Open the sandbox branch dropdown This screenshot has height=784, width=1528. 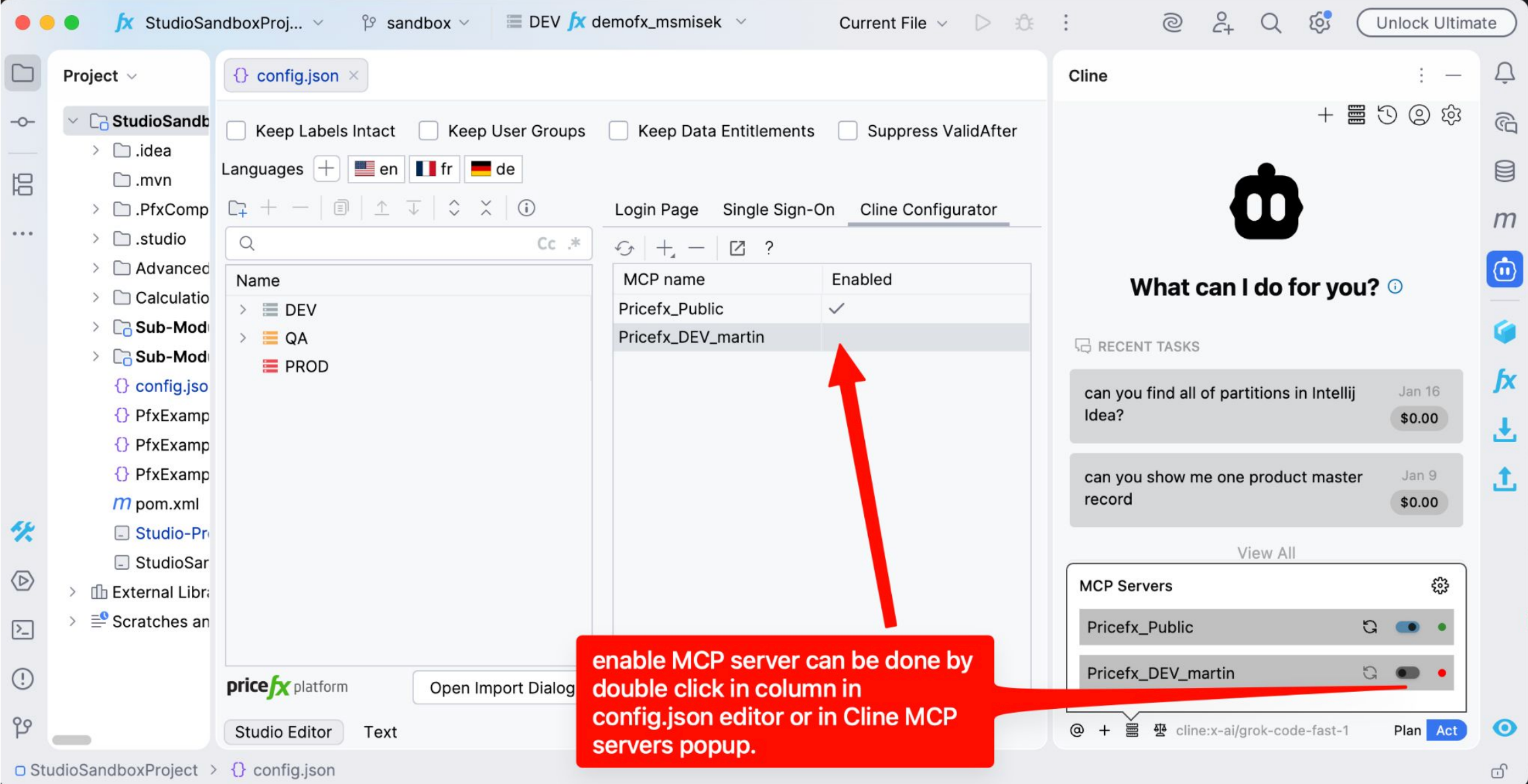pyautogui.click(x=417, y=23)
